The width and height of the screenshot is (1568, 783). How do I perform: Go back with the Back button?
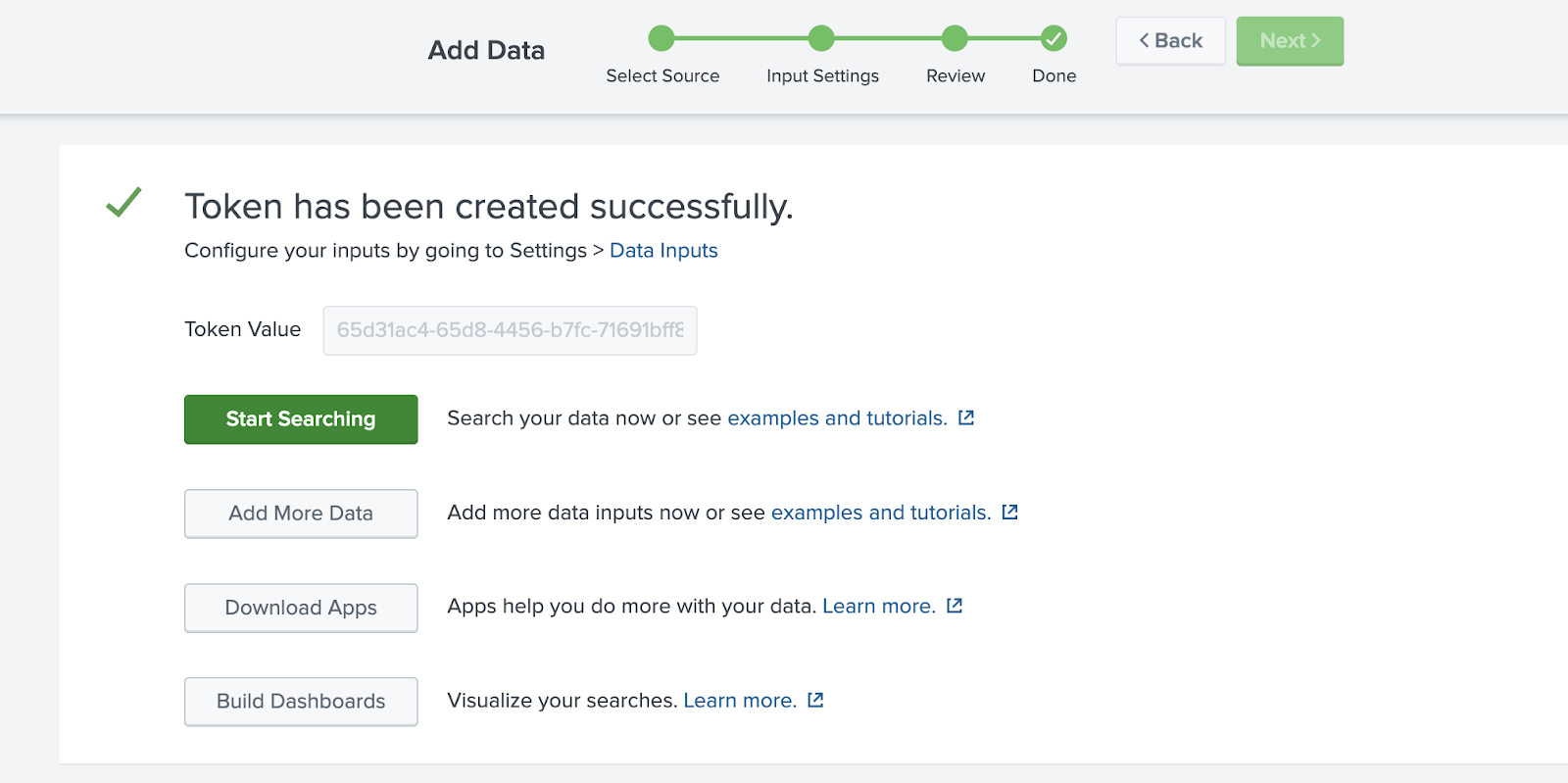pos(1170,41)
